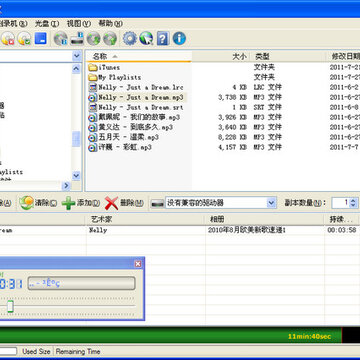Adjust the 副本数量 copies stepper arrows
360x360 pixels.
point(353,203)
